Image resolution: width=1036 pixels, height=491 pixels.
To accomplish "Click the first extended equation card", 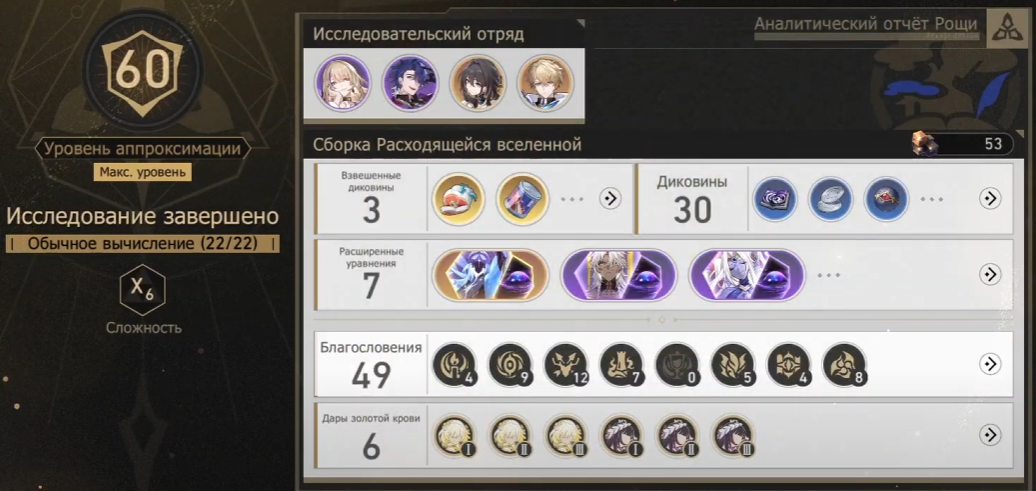I will pos(490,275).
